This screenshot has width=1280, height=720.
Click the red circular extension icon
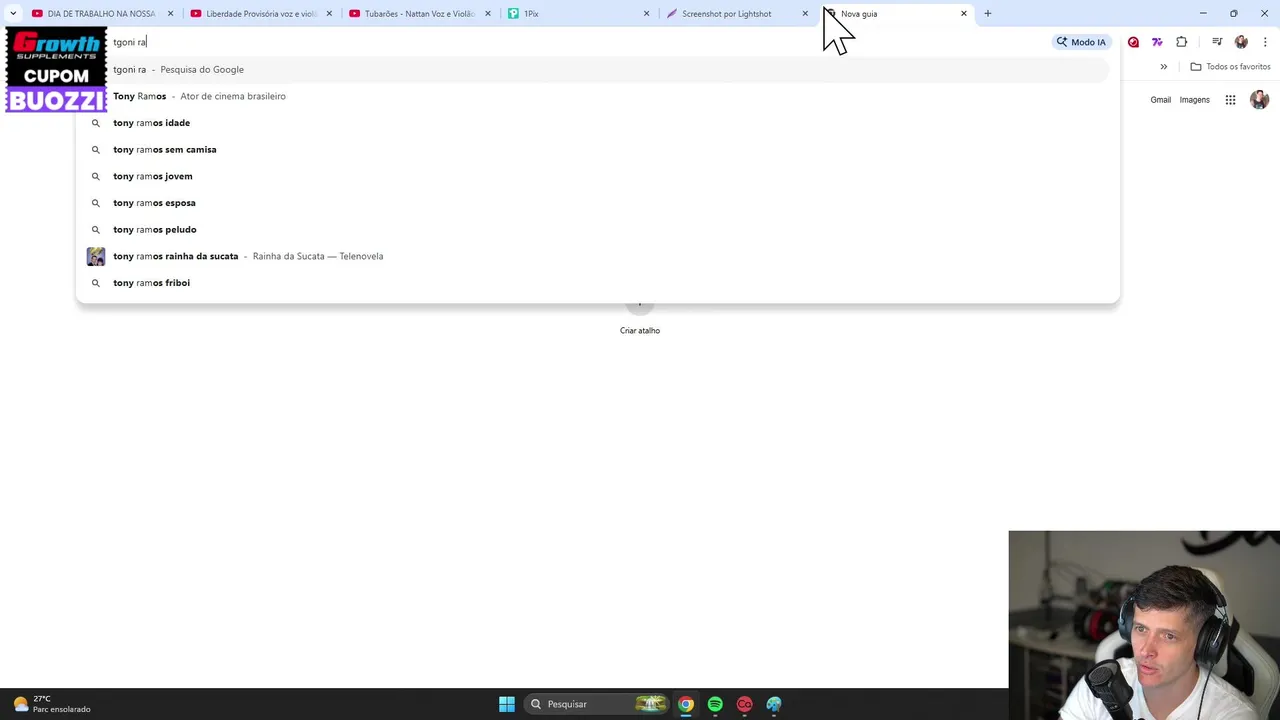coord(1133,42)
